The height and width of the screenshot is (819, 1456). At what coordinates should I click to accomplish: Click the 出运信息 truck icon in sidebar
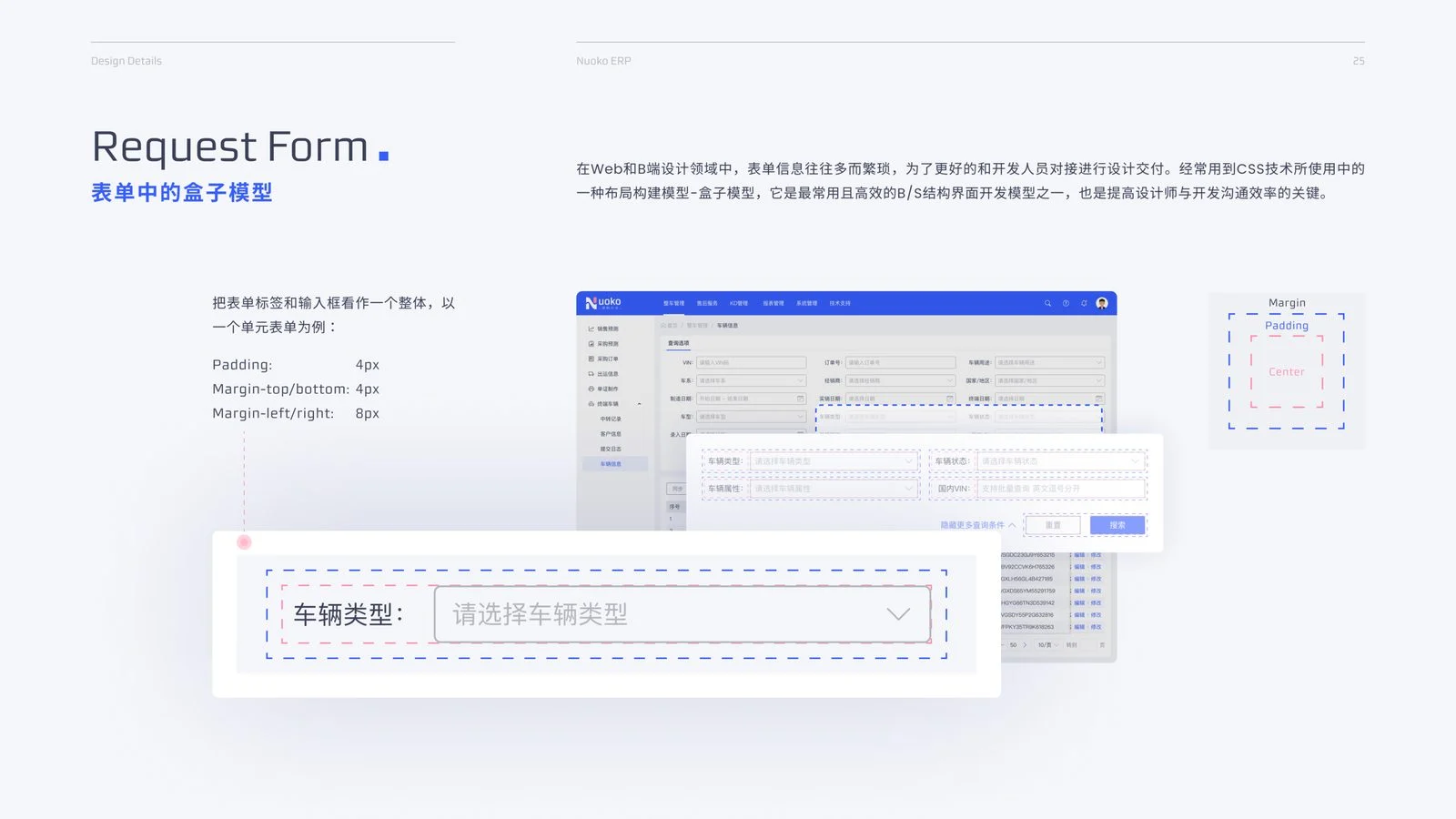click(x=591, y=374)
